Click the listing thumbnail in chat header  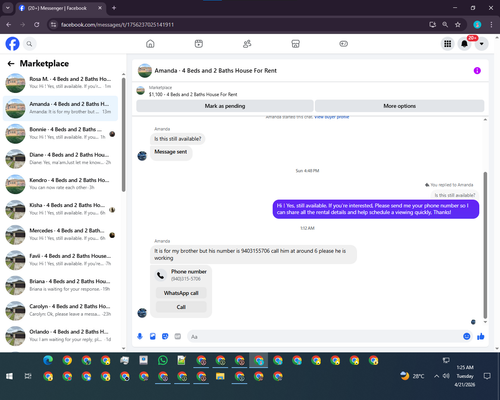(x=145, y=71)
